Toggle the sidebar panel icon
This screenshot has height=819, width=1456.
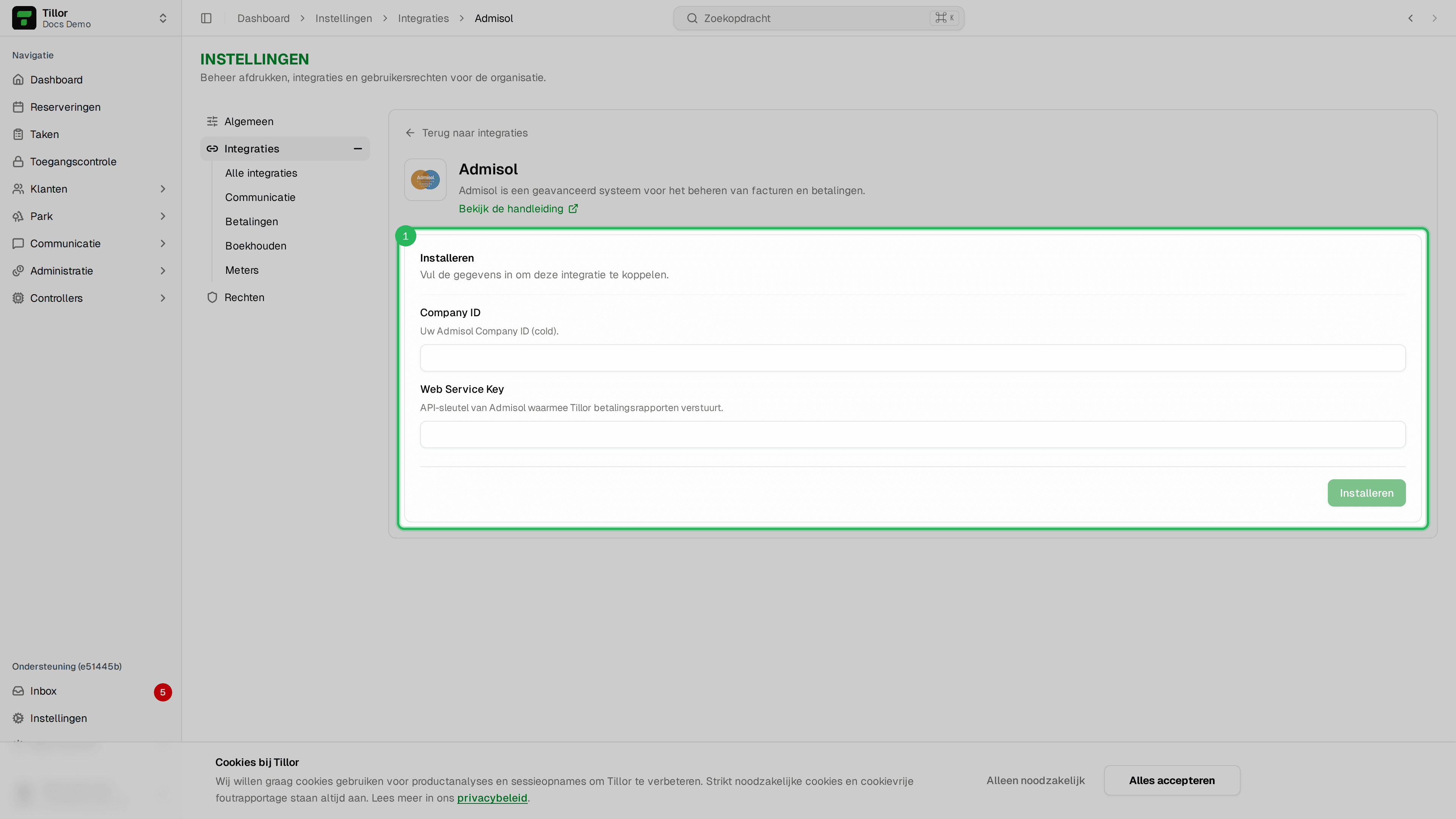click(206, 18)
